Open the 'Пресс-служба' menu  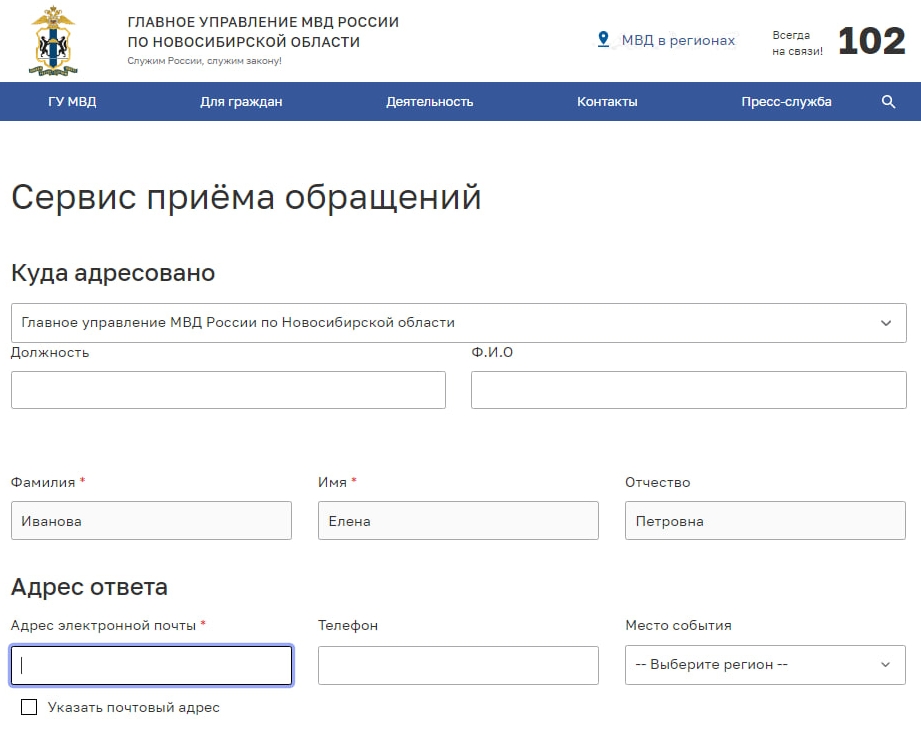[786, 102]
